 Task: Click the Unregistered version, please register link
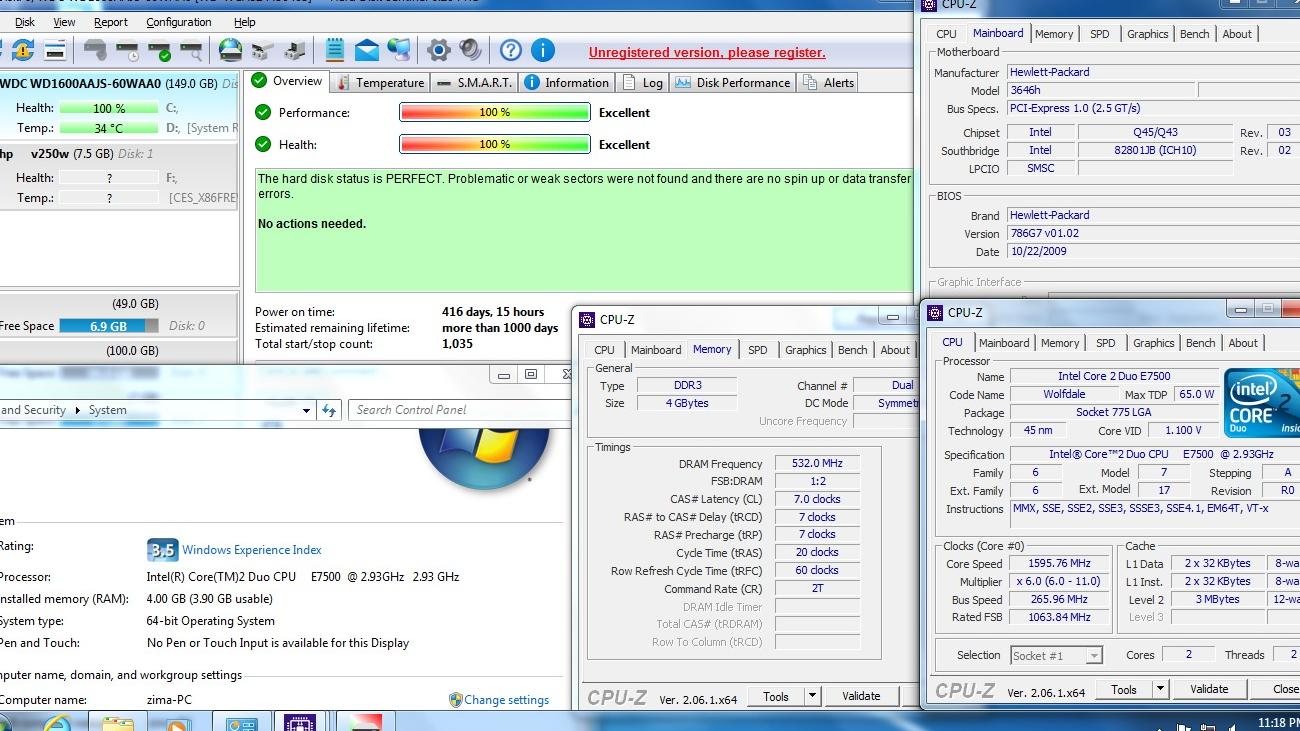(707, 53)
